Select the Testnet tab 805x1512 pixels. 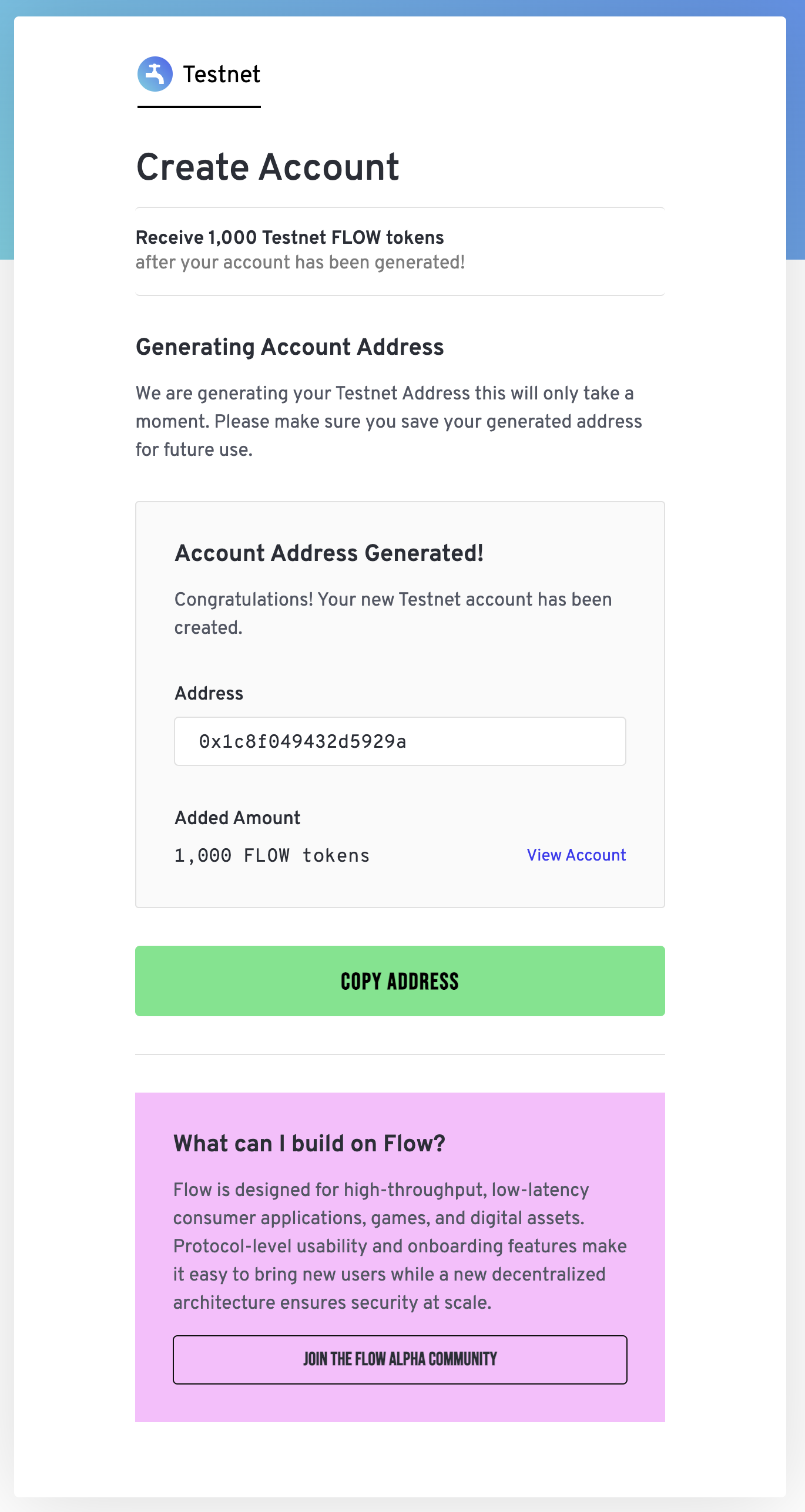(221, 75)
